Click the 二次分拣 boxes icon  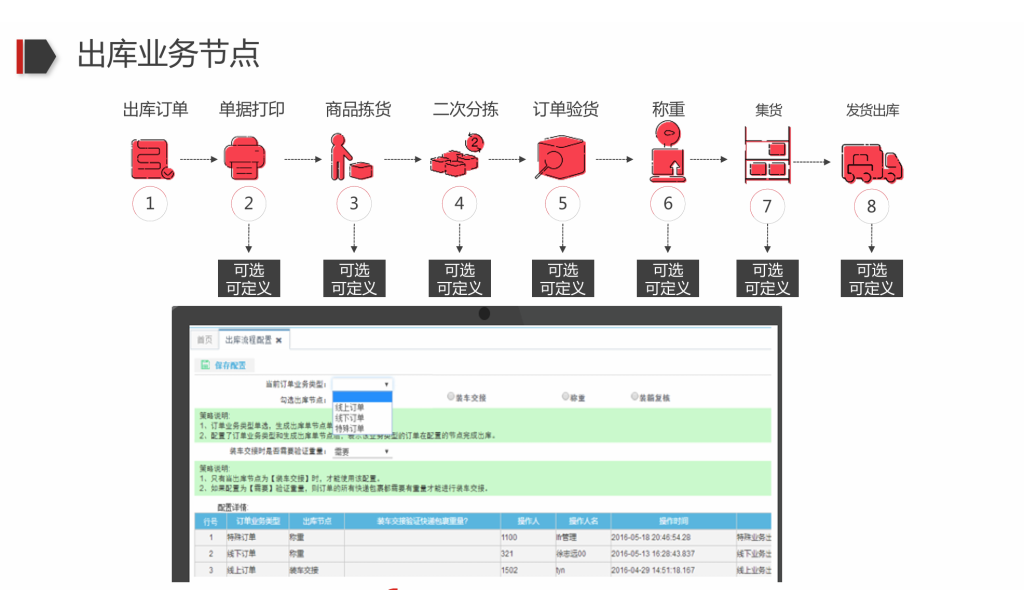457,158
